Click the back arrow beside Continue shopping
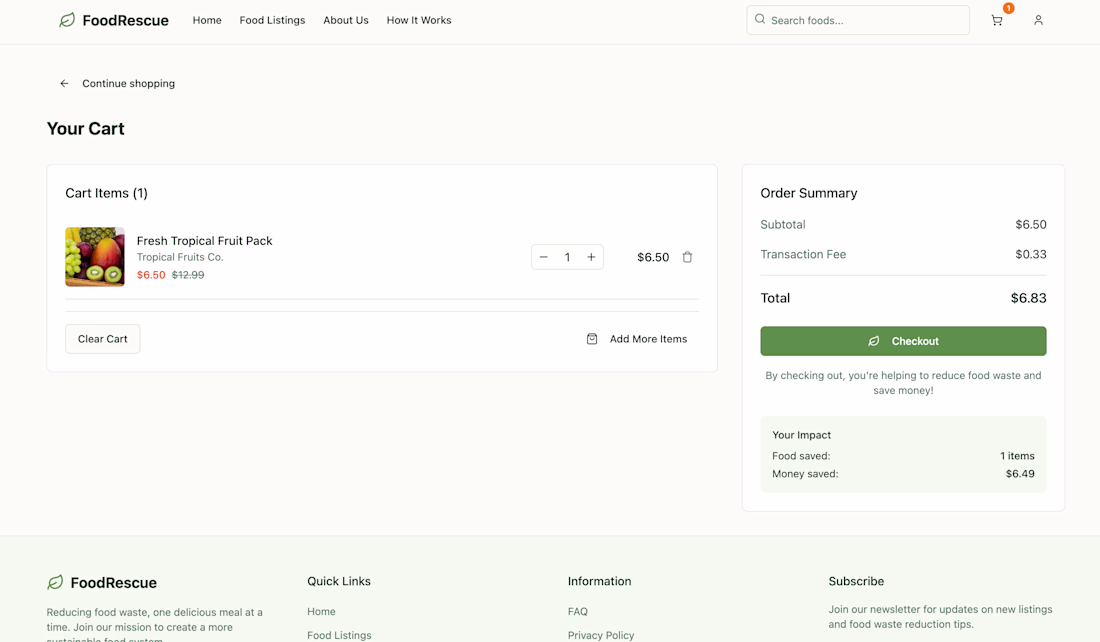1100x642 pixels. pyautogui.click(x=64, y=84)
